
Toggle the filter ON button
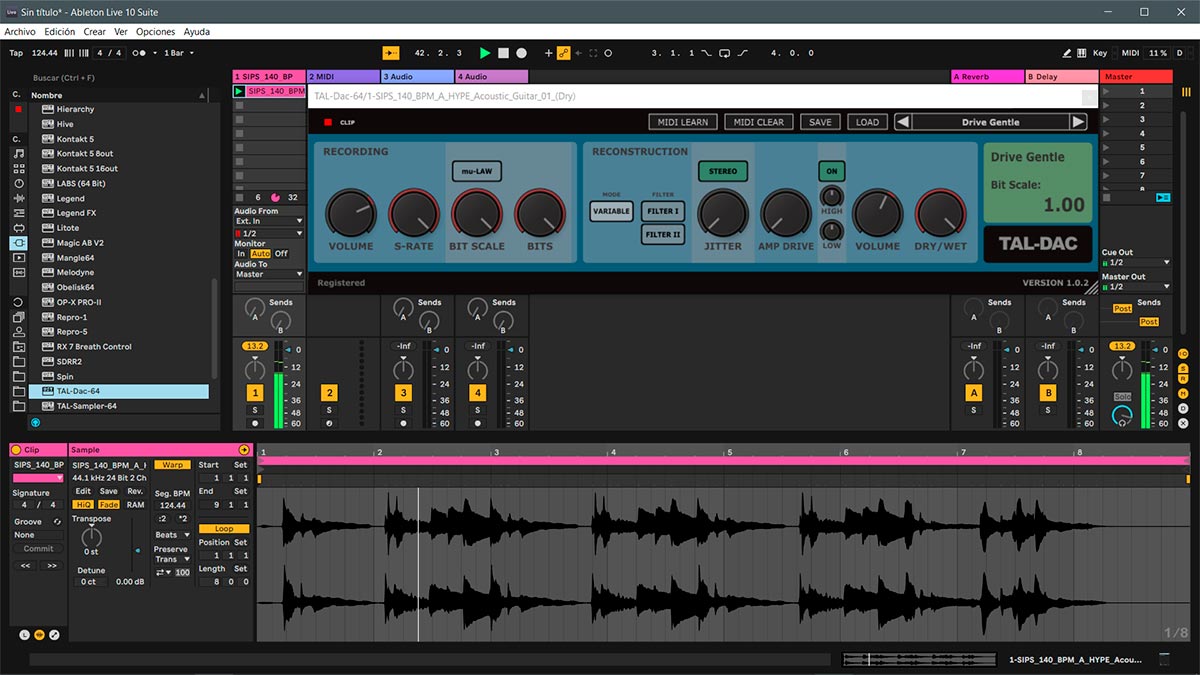(x=831, y=171)
